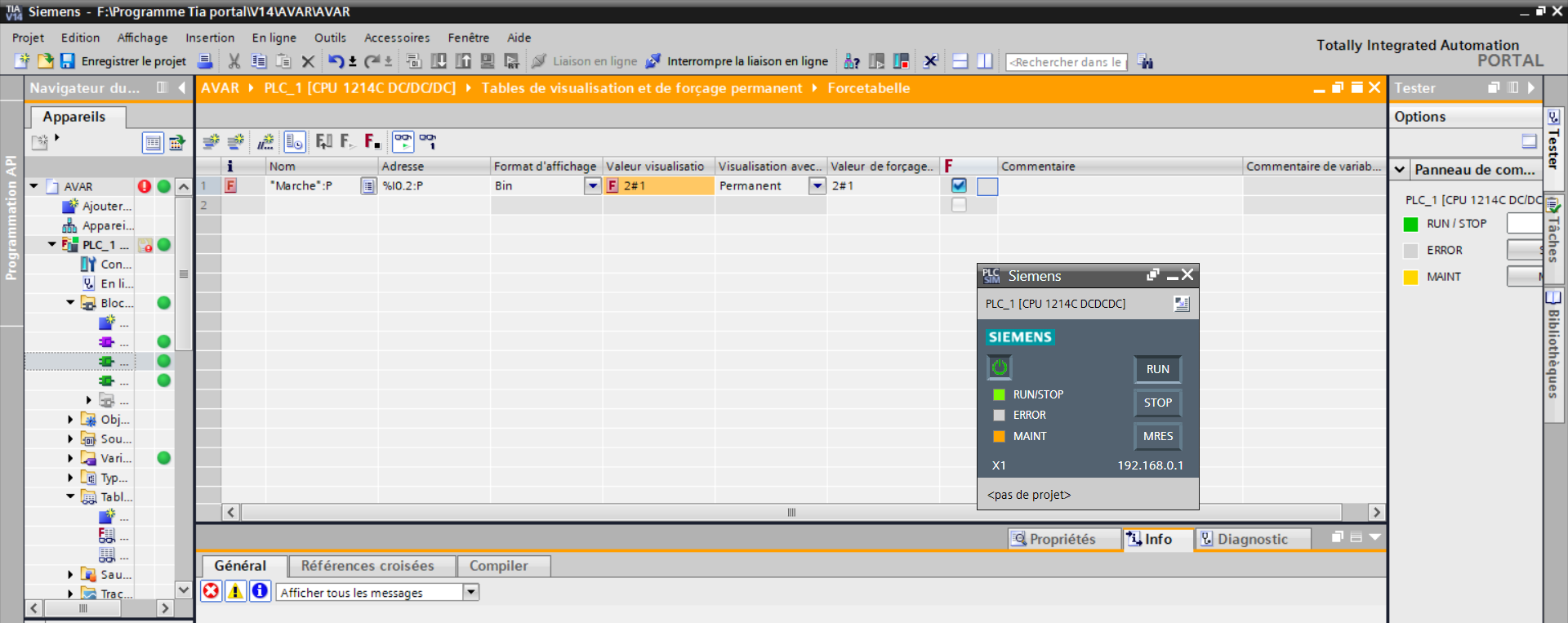Open the Format d'affichage Bin dropdown
The height and width of the screenshot is (623, 1568).
pyautogui.click(x=593, y=186)
